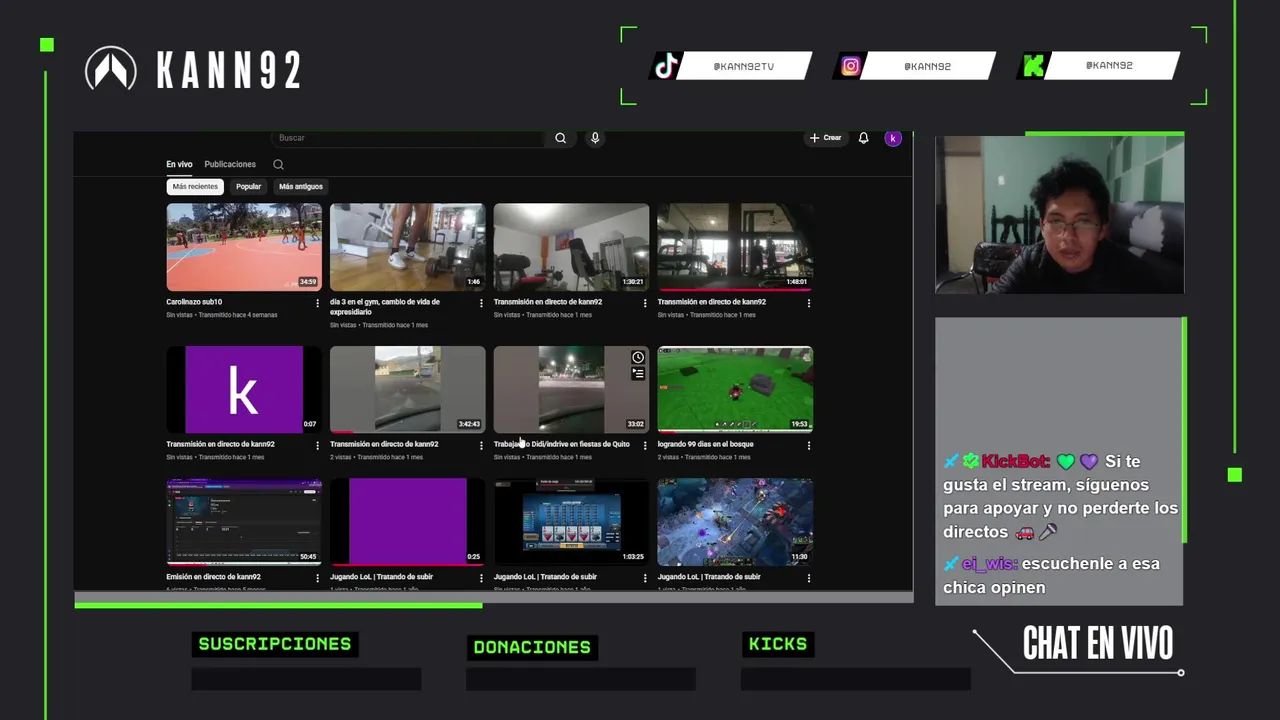
Task: Click the Crear button
Action: click(826, 138)
